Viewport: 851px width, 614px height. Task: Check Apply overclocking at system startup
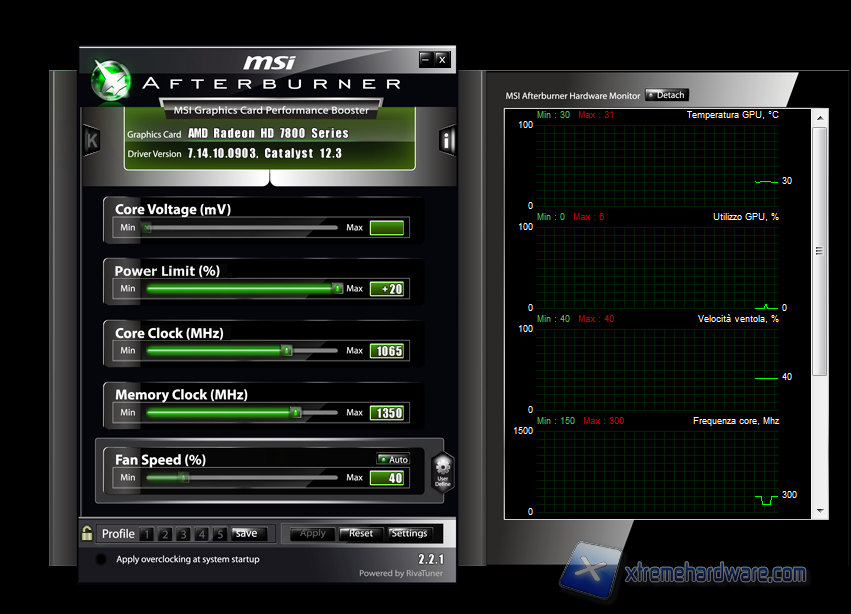[x=100, y=559]
